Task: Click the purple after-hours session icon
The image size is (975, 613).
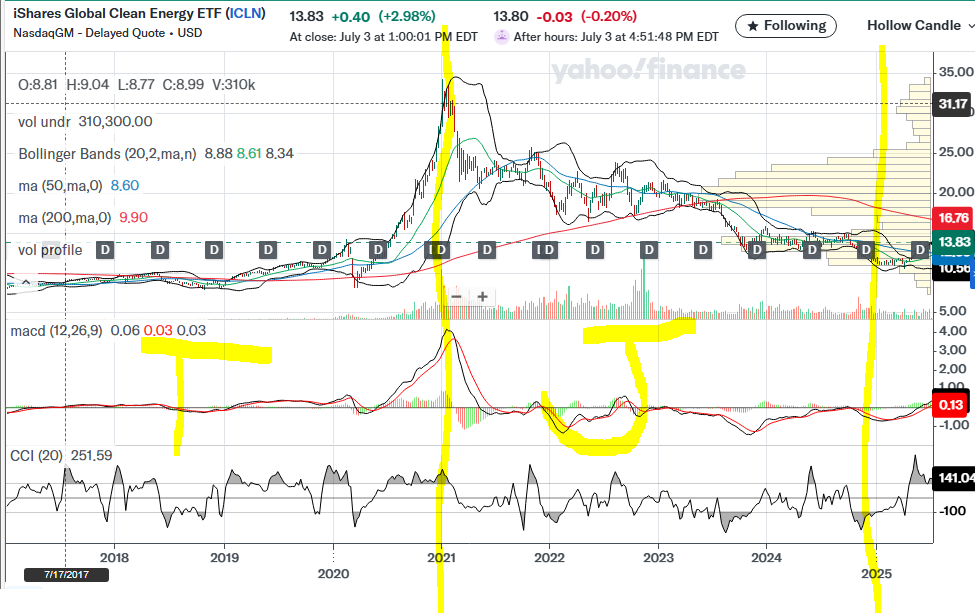Action: click(x=501, y=37)
